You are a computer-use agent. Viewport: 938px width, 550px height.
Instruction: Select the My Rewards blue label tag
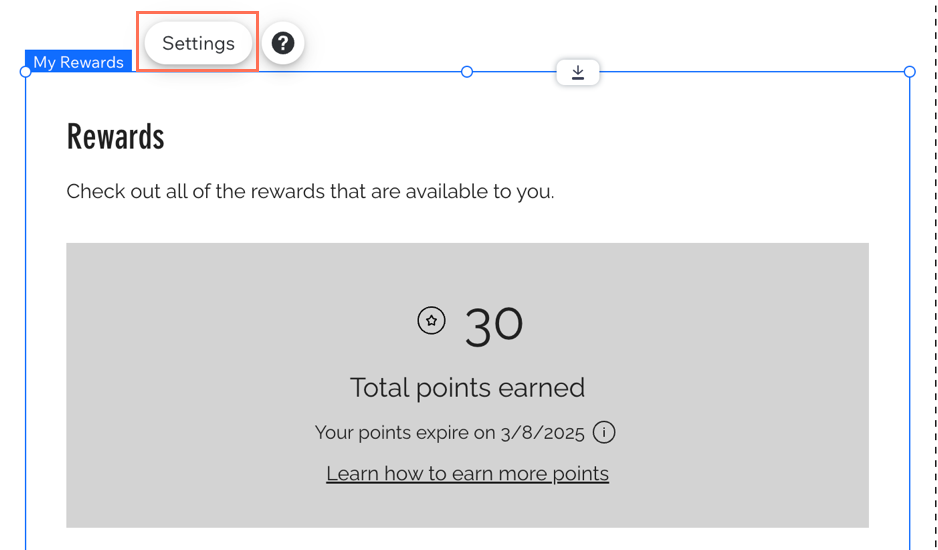(x=78, y=62)
